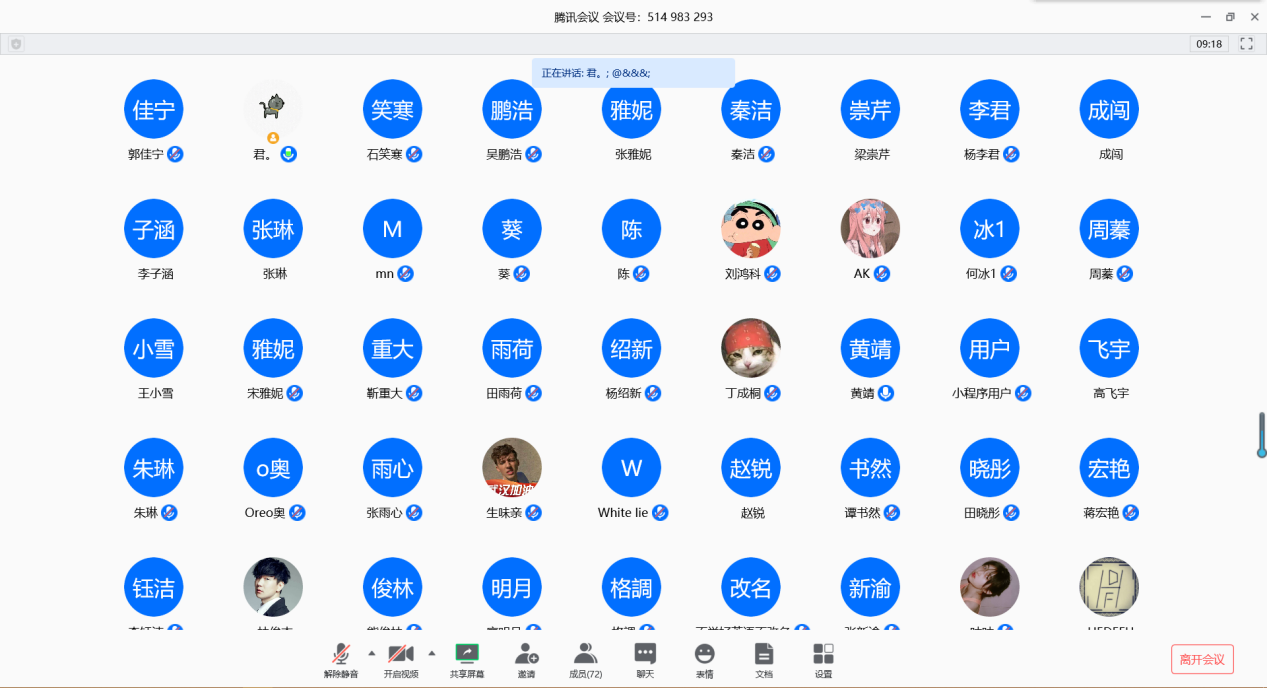Open the invite (邀请) dialog
This screenshot has width=1267, height=688.
coord(526,659)
